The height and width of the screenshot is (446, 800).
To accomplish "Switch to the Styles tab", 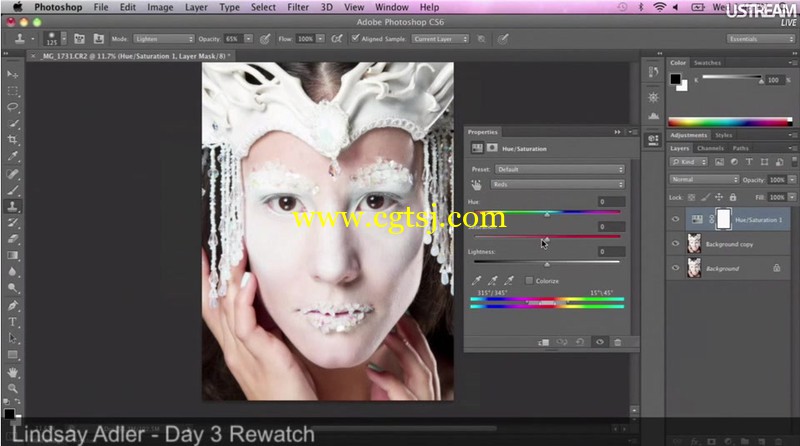I will (723, 135).
